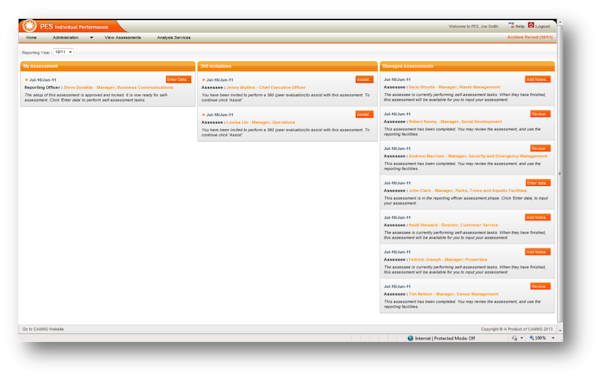Go to the Home menu item
Viewport: 600px width, 379px height.
pyautogui.click(x=31, y=38)
